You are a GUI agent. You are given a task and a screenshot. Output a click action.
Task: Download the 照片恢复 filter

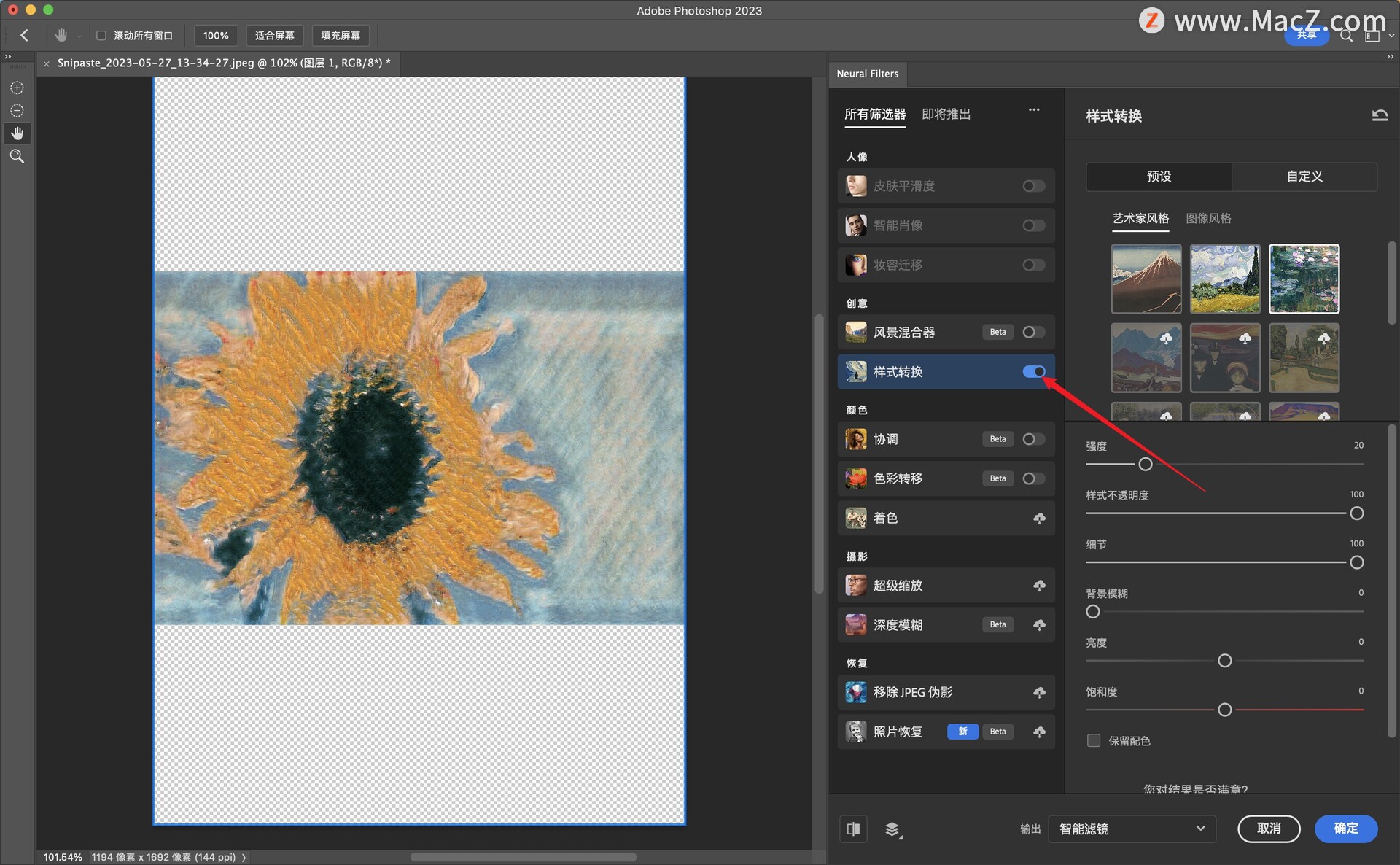click(x=1039, y=732)
